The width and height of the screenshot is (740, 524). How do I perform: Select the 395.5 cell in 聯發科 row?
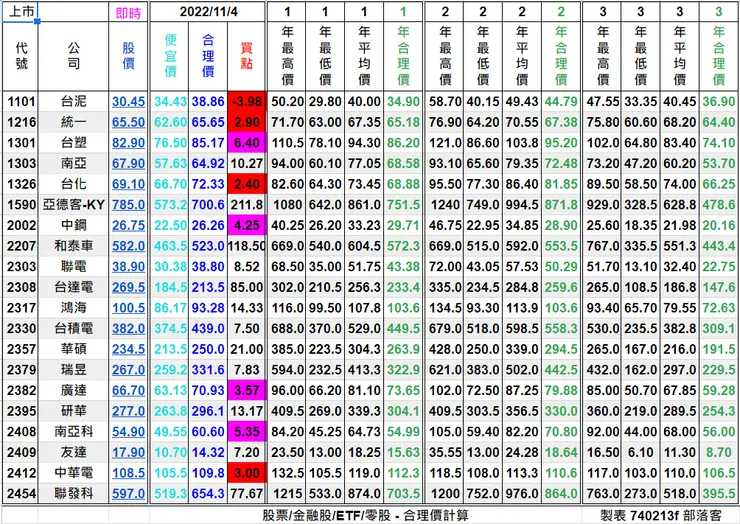[x=719, y=494]
